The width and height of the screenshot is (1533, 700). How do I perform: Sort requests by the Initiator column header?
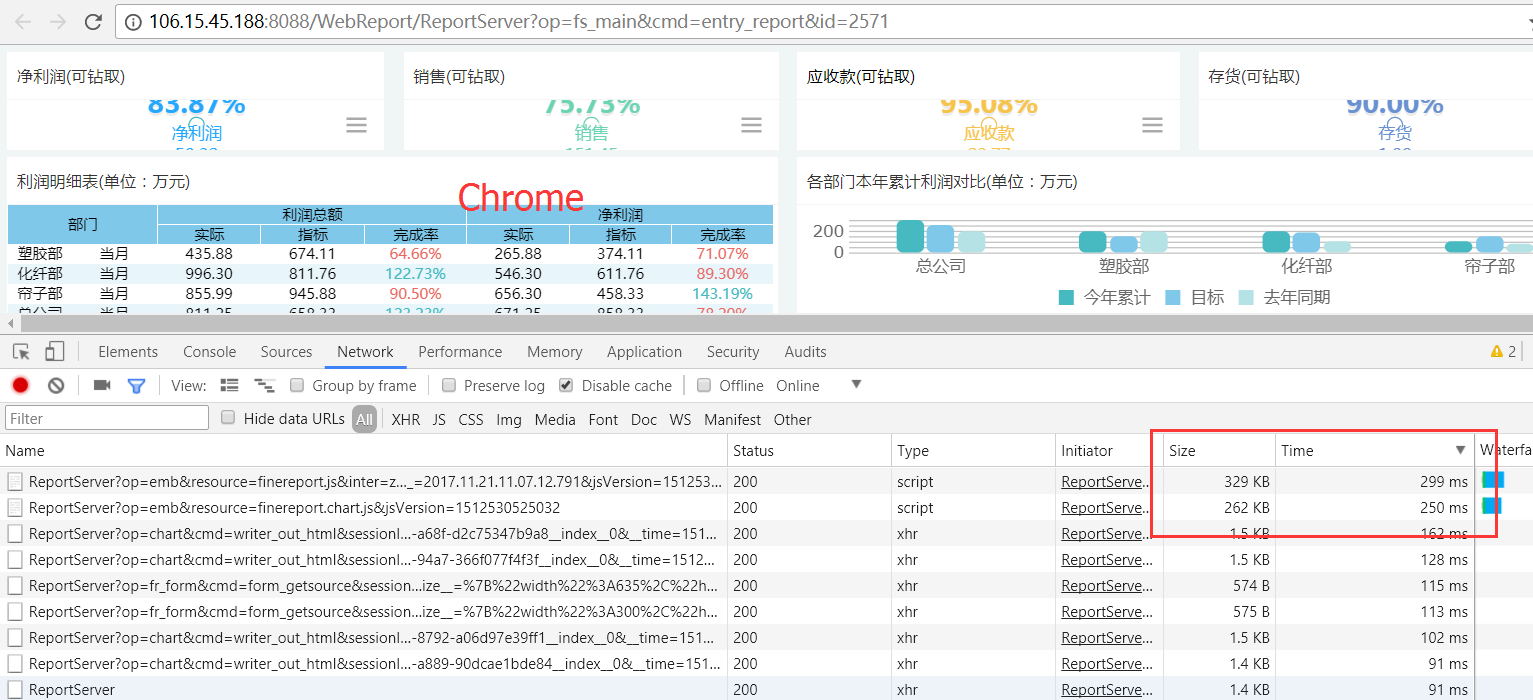[x=1109, y=450]
